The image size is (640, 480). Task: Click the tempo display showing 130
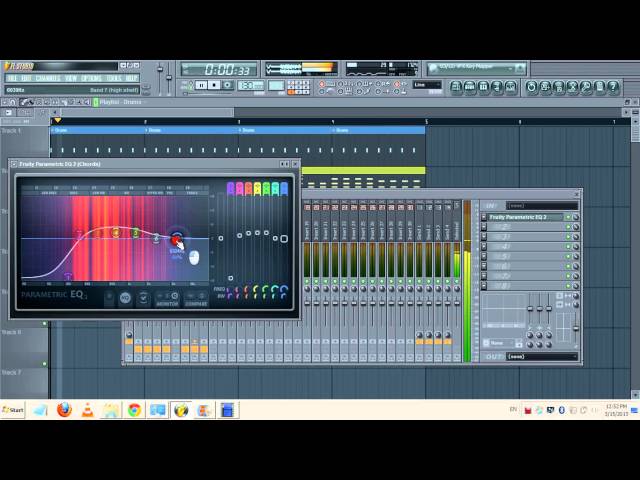tap(251, 85)
